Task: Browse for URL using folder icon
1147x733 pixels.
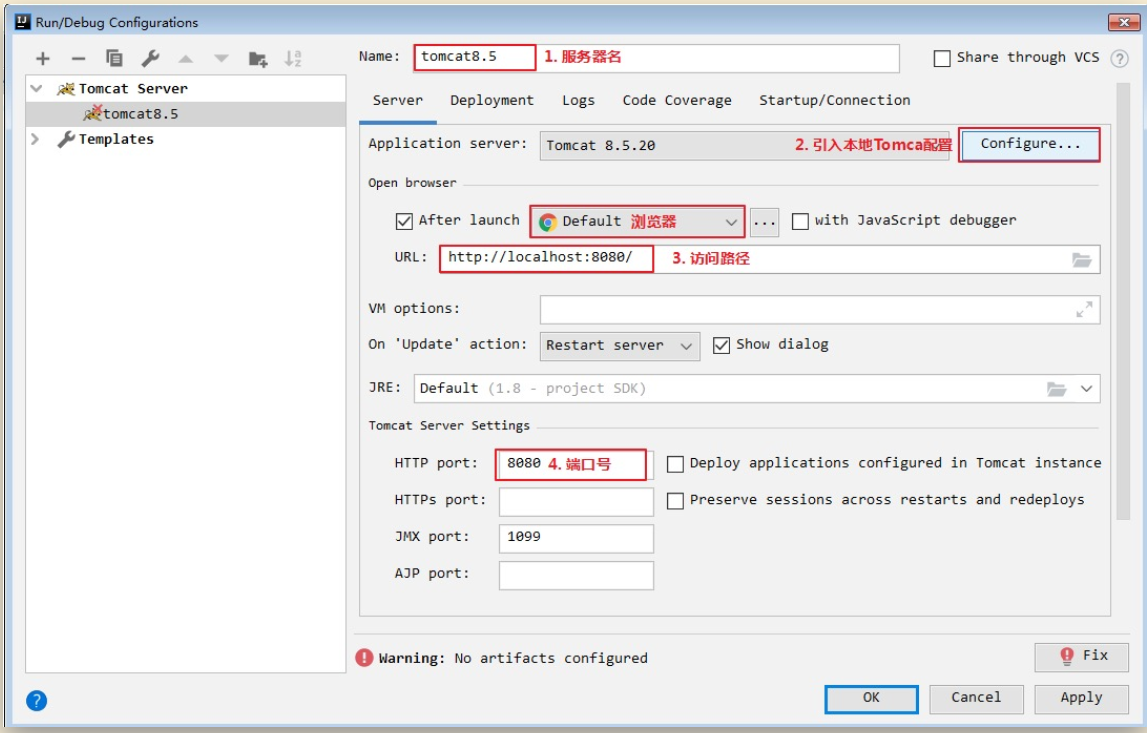Action: coord(1082,260)
